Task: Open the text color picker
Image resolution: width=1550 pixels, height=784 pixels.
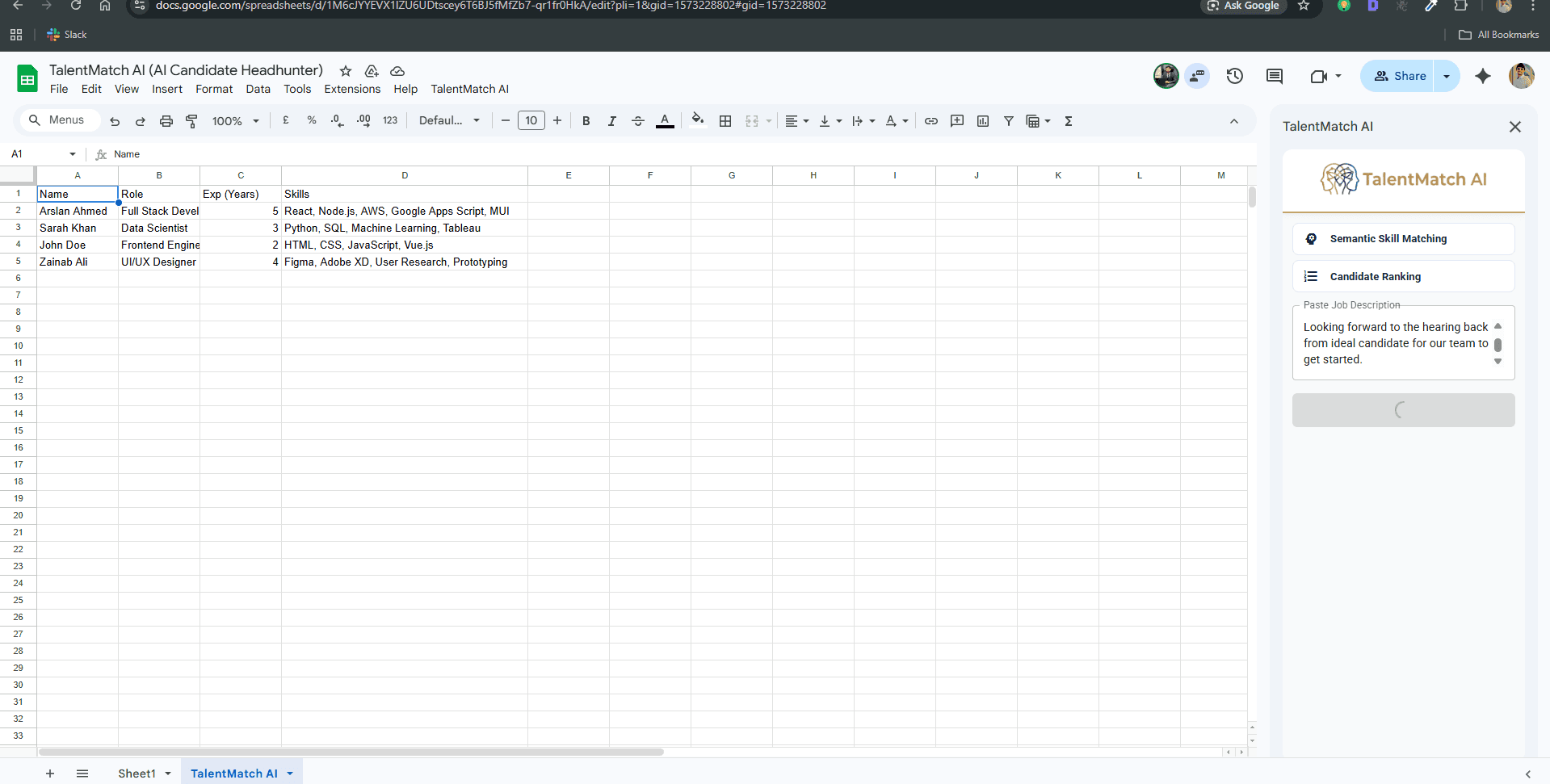Action: [665, 121]
